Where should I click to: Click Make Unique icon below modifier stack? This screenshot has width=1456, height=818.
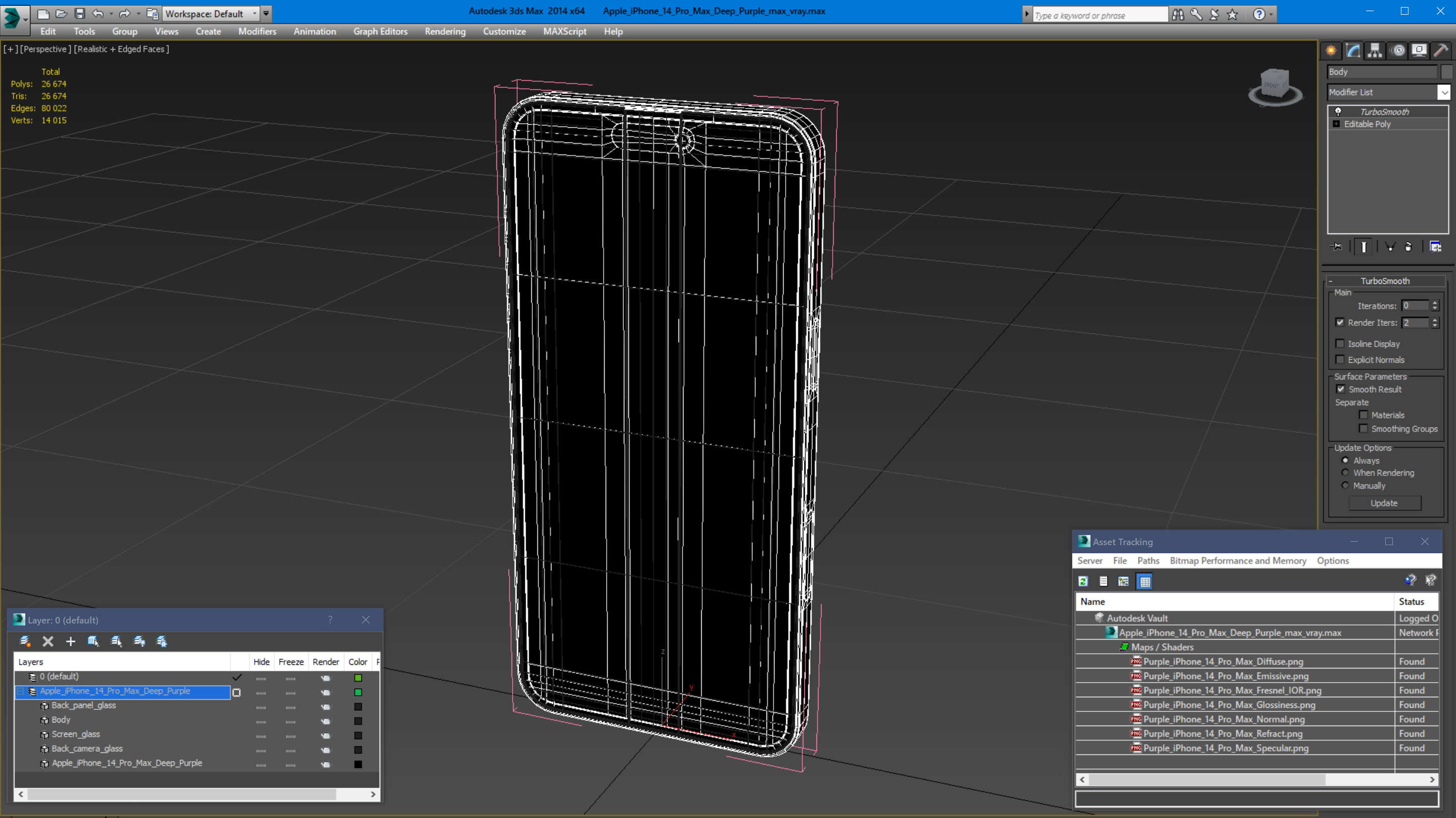tap(1390, 247)
